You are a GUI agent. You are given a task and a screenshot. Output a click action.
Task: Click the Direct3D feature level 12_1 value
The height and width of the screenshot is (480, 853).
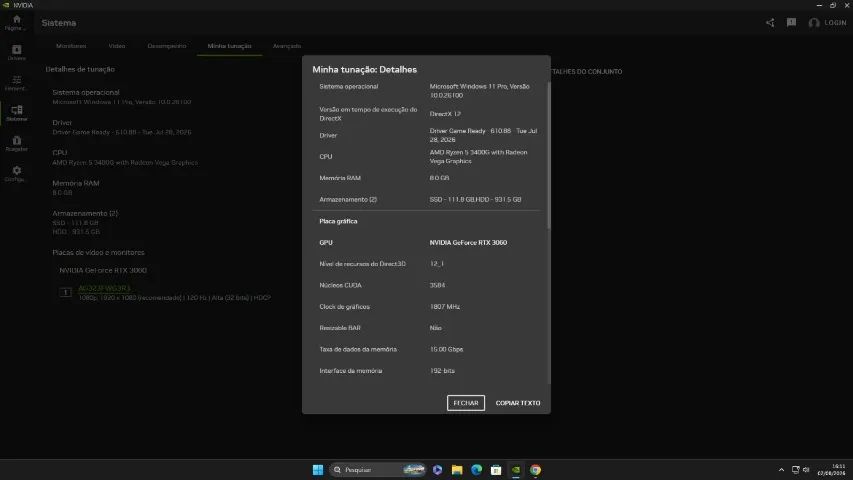436,264
